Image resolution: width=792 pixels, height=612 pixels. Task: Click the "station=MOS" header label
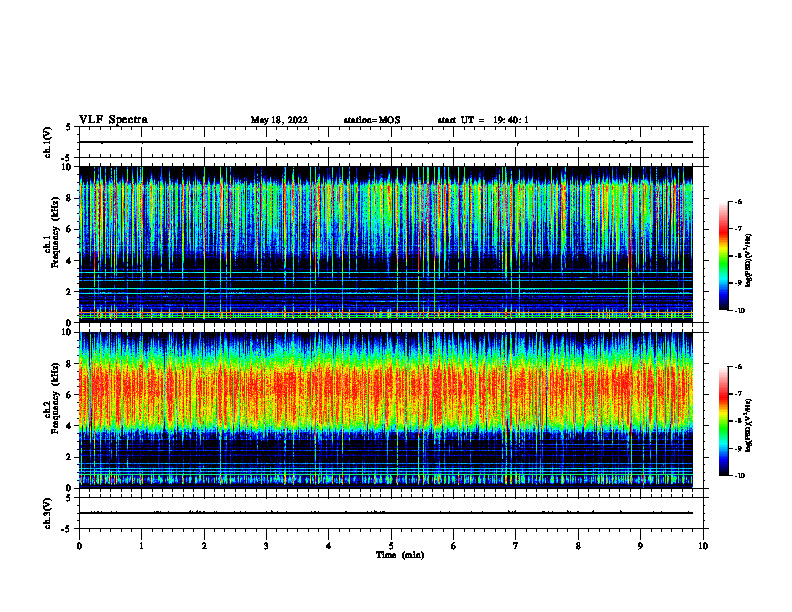point(372,120)
